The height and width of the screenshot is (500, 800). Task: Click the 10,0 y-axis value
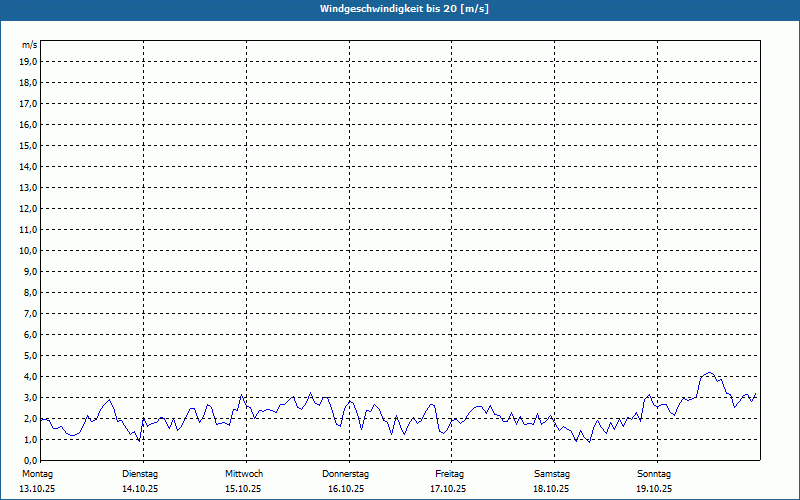pos(29,250)
